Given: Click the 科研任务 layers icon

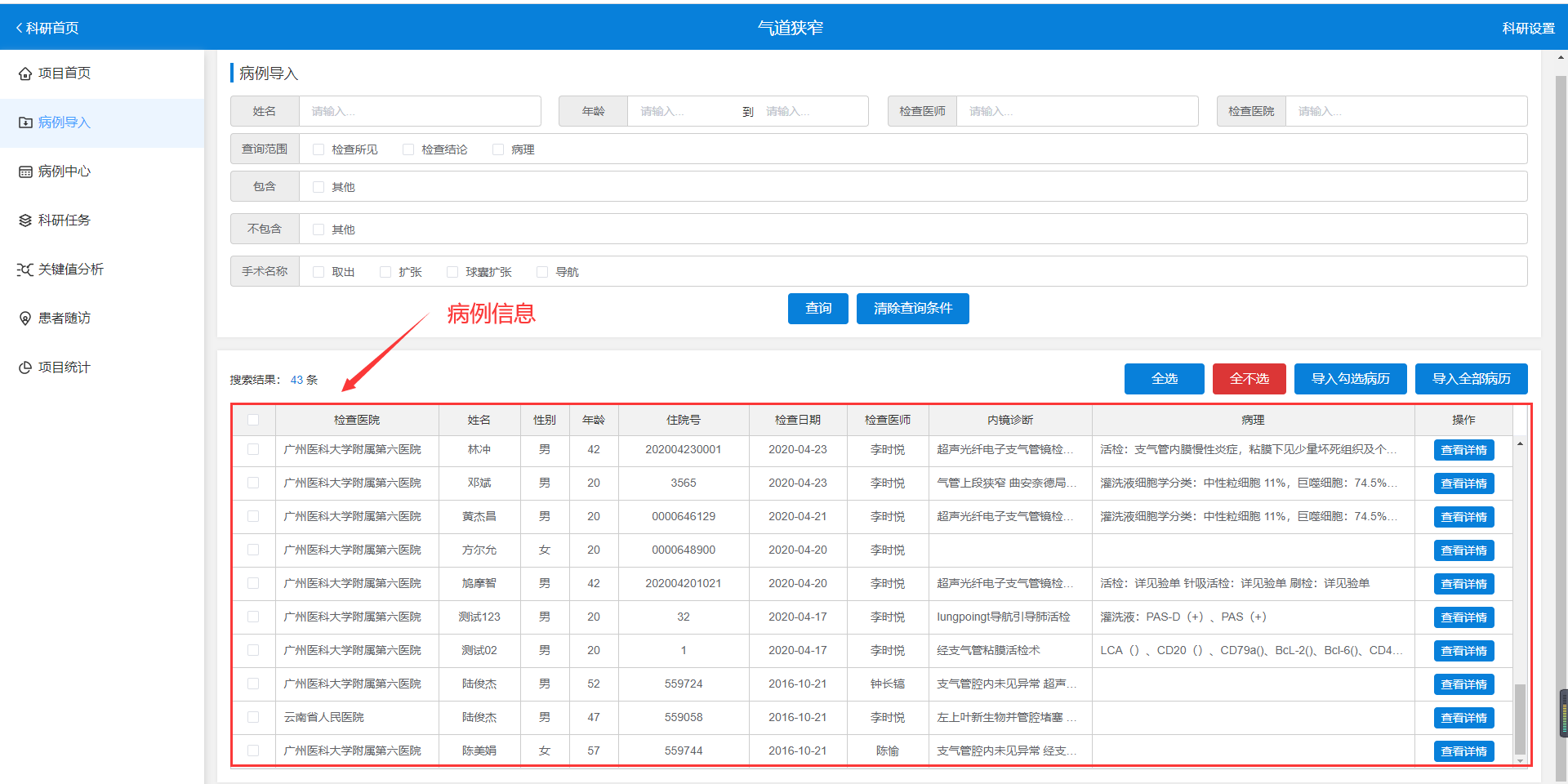Looking at the screenshot, I should (25, 220).
